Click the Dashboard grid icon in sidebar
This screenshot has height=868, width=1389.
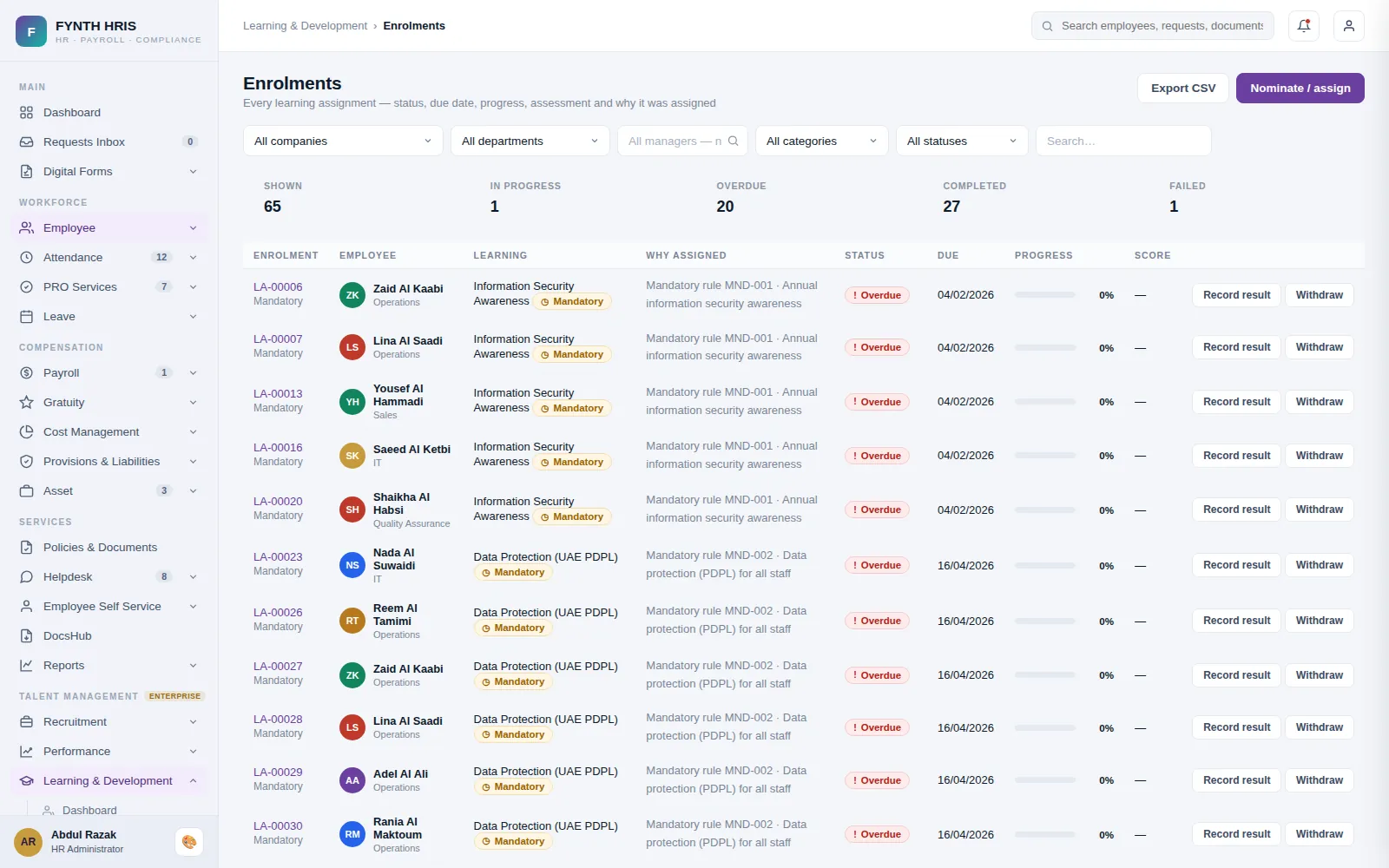26,113
